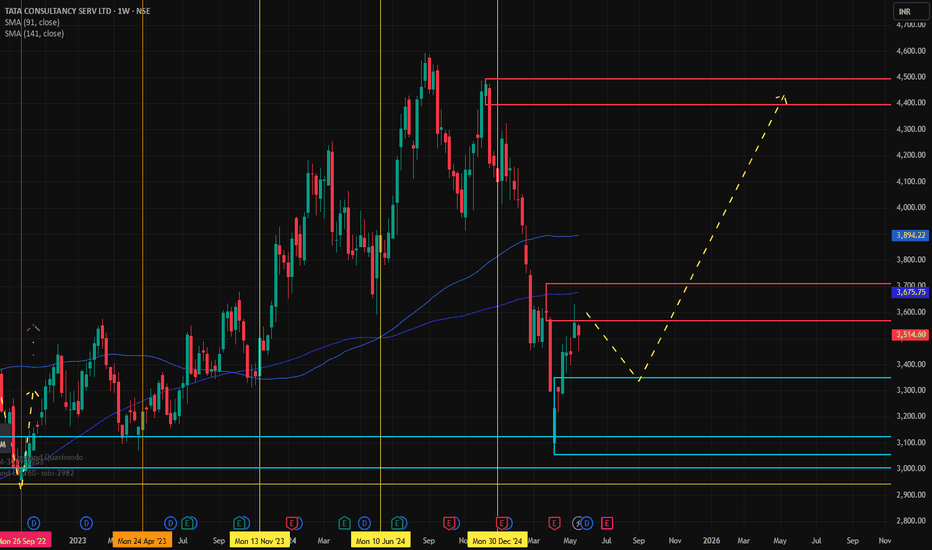Click the green earnings icon above Jul 2023

coord(188,523)
